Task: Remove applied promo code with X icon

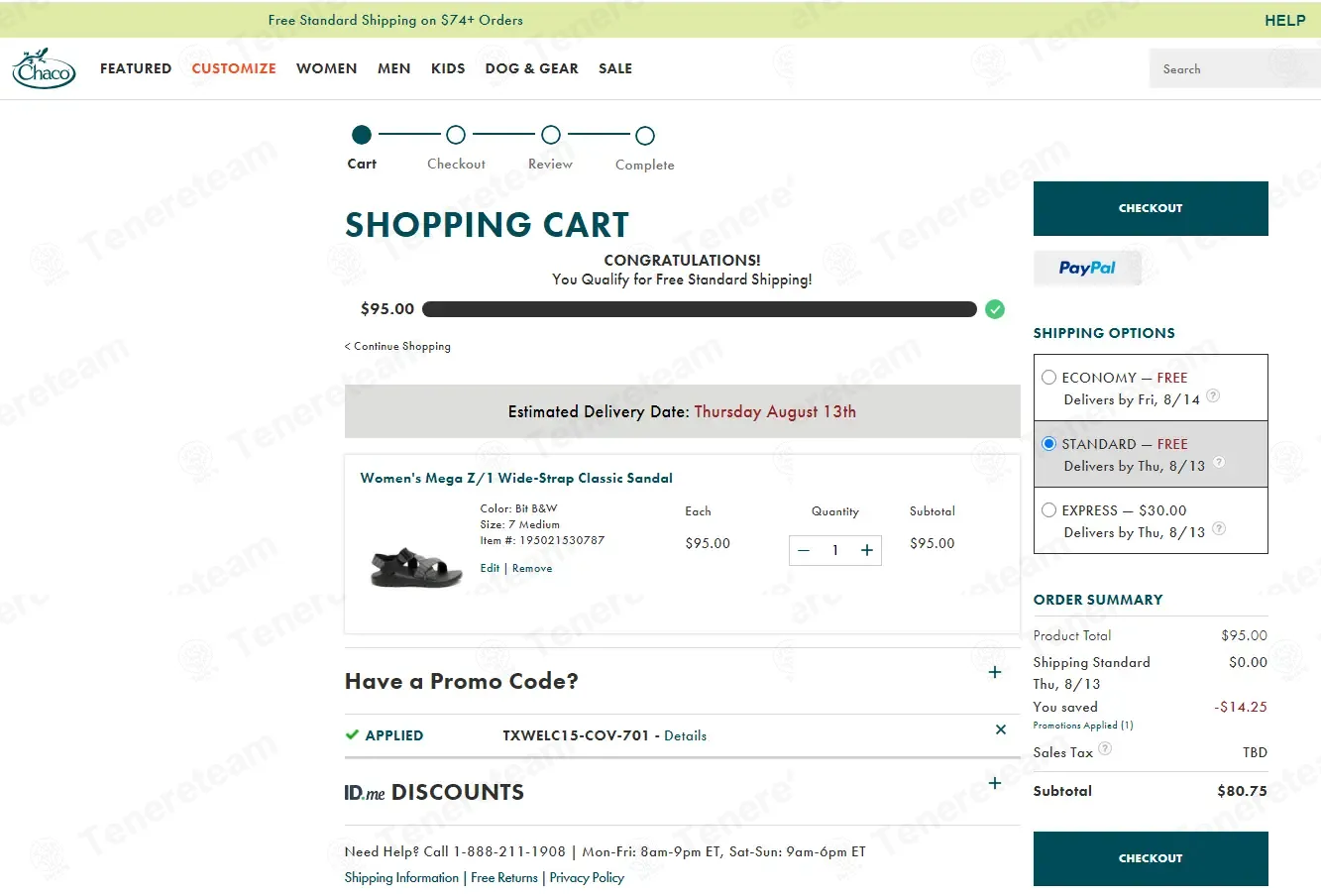Action: [x=1001, y=729]
